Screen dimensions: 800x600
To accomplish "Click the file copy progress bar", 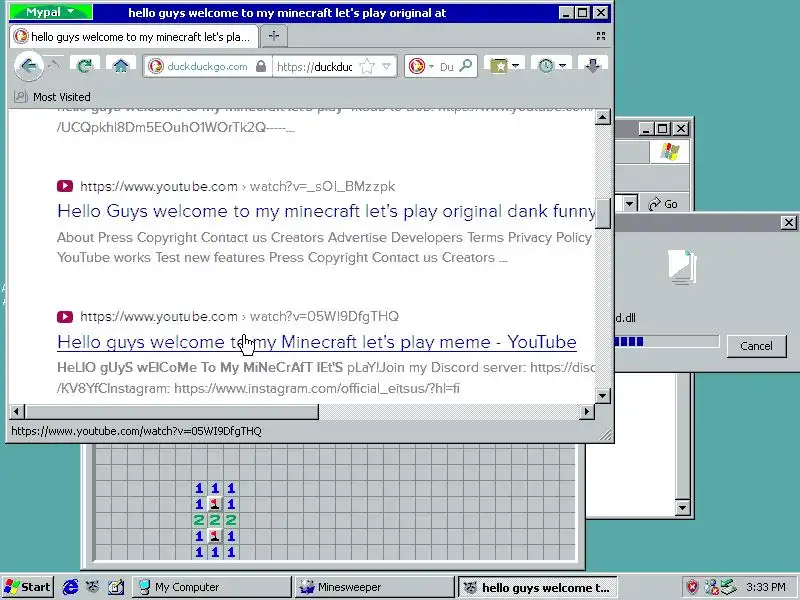I will [666, 341].
